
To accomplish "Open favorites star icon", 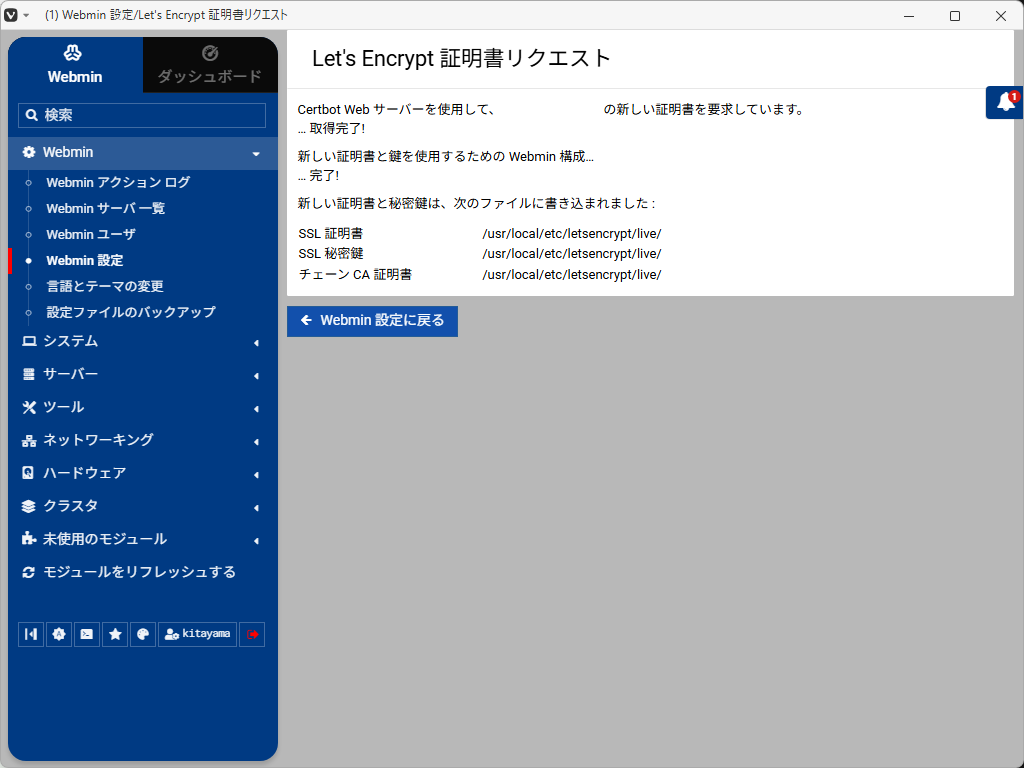I will click(x=115, y=634).
